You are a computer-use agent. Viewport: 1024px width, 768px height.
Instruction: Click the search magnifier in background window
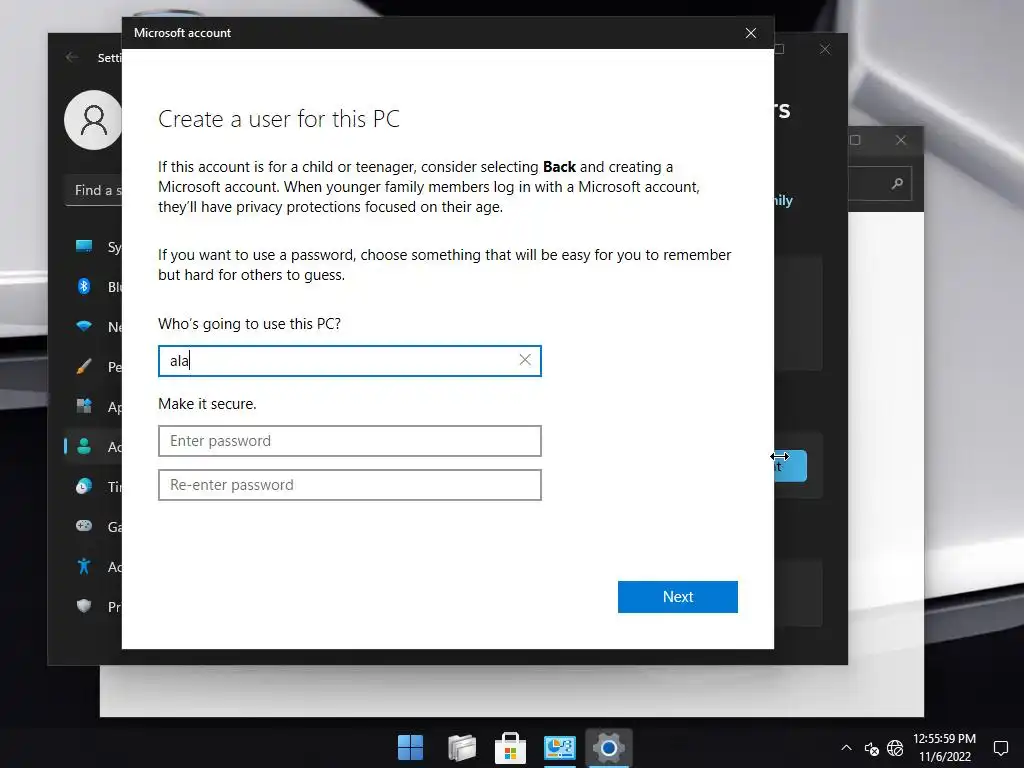coord(897,184)
